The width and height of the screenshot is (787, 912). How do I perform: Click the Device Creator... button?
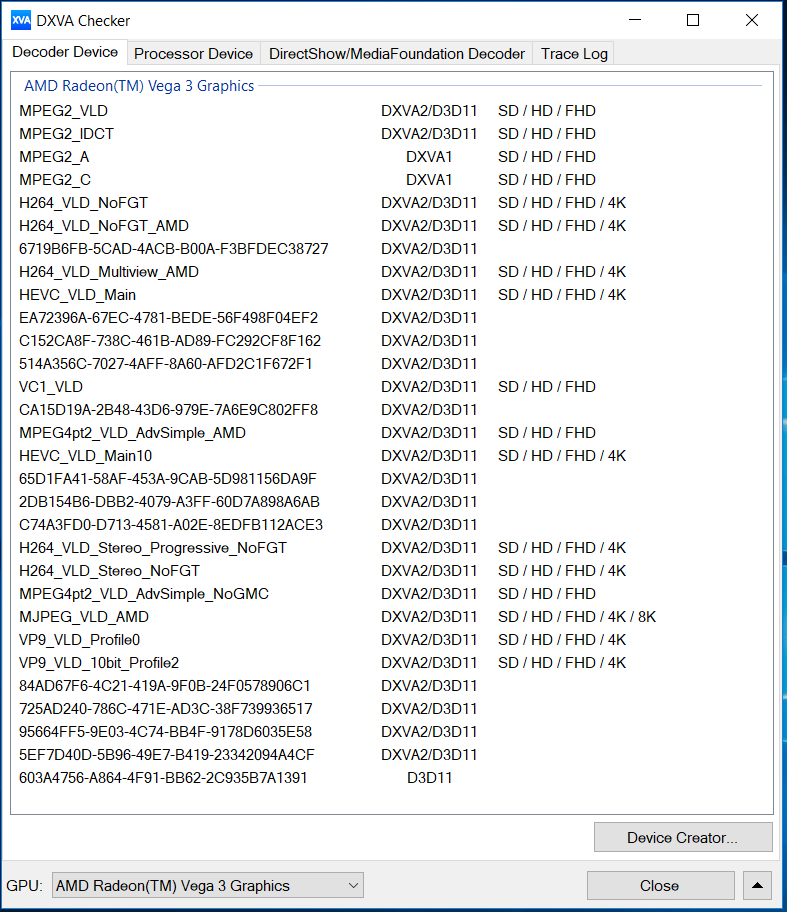(x=683, y=838)
